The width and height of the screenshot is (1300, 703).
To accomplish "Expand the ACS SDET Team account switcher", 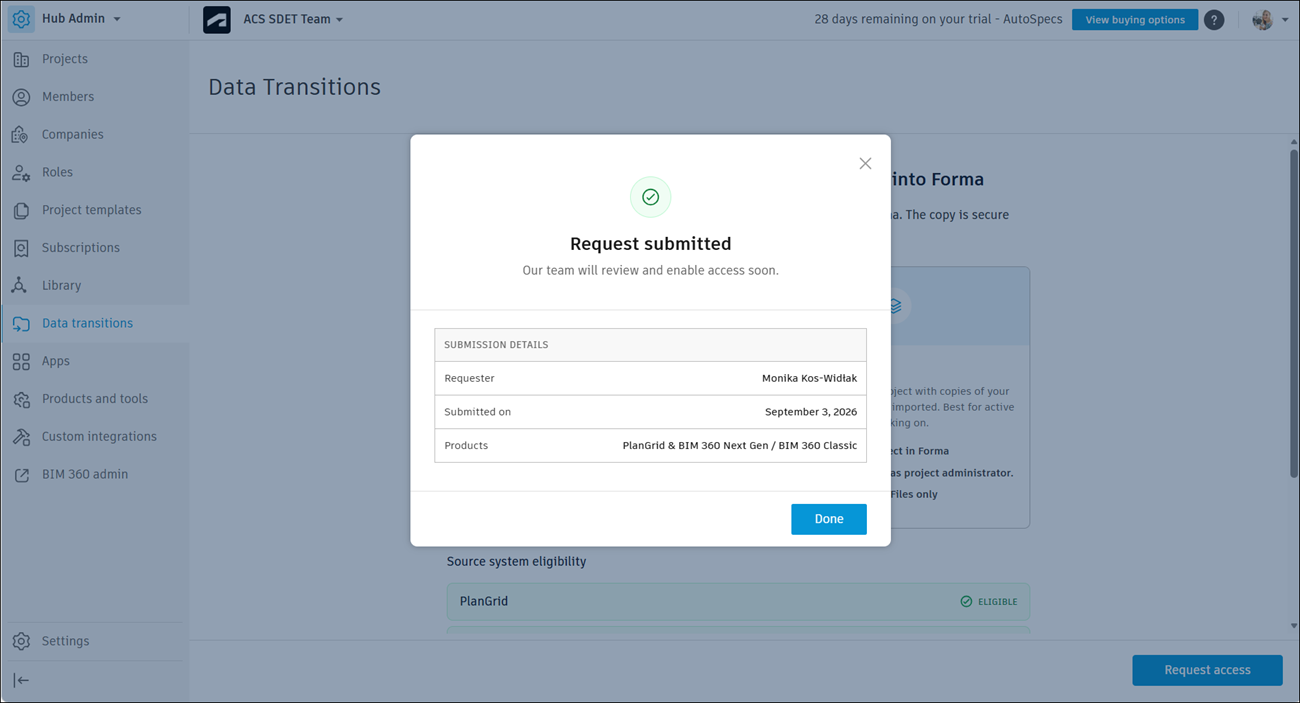I will point(293,19).
